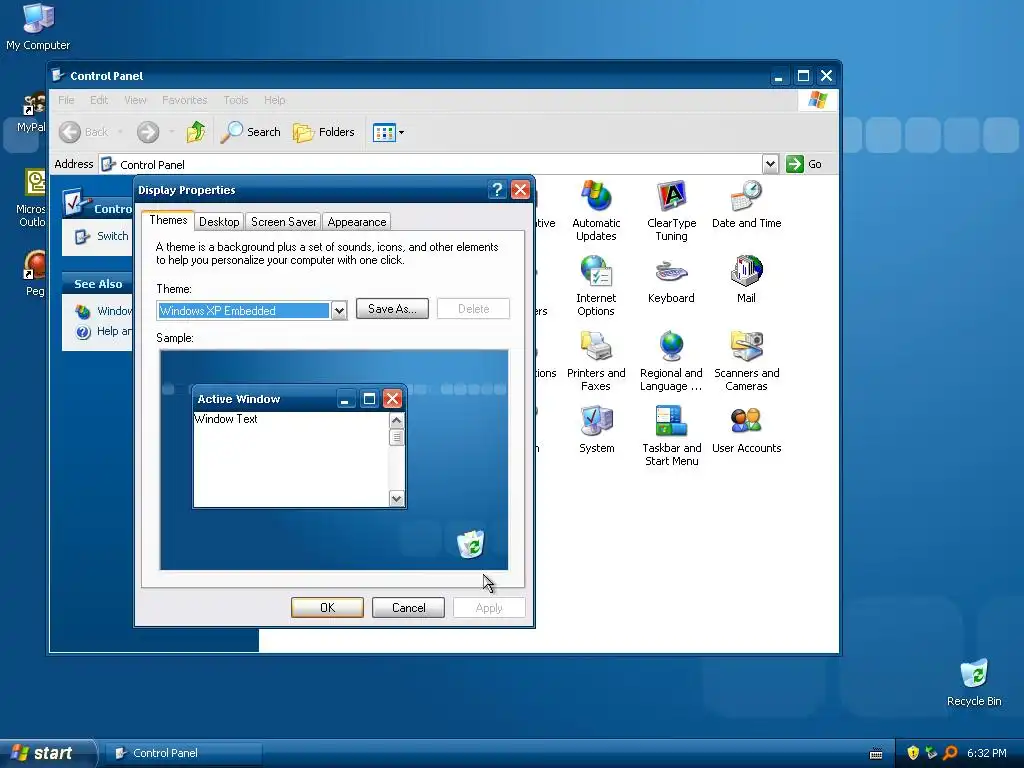The height and width of the screenshot is (768, 1024).
Task: Click the Help link under See Also
Action: pos(104,332)
